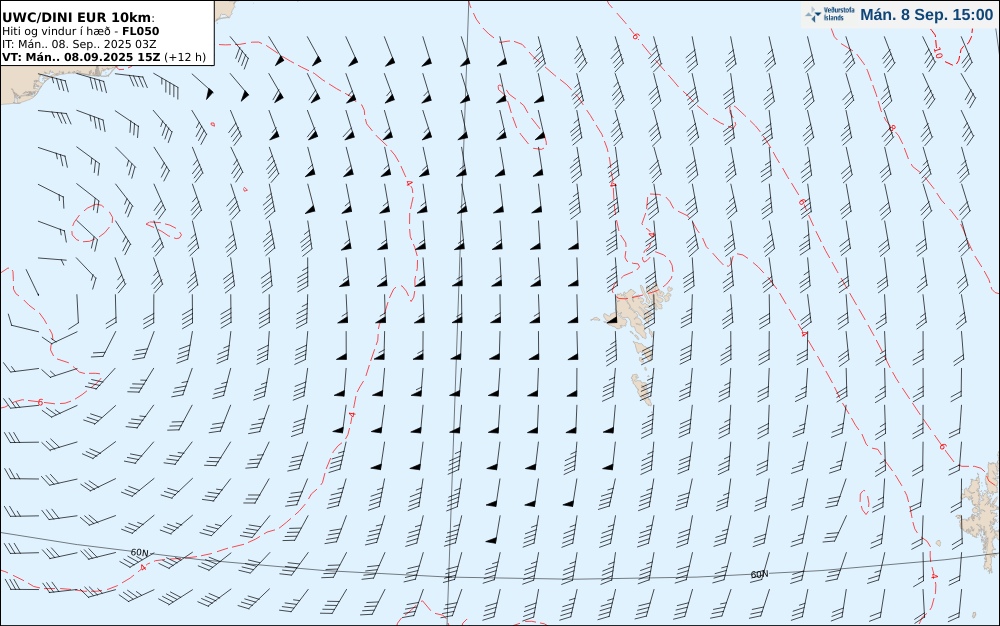Click the "IT: Mán.. 08. Sep.. 2025 03Z" line
This screenshot has height=626, width=1000.
click(x=79, y=44)
